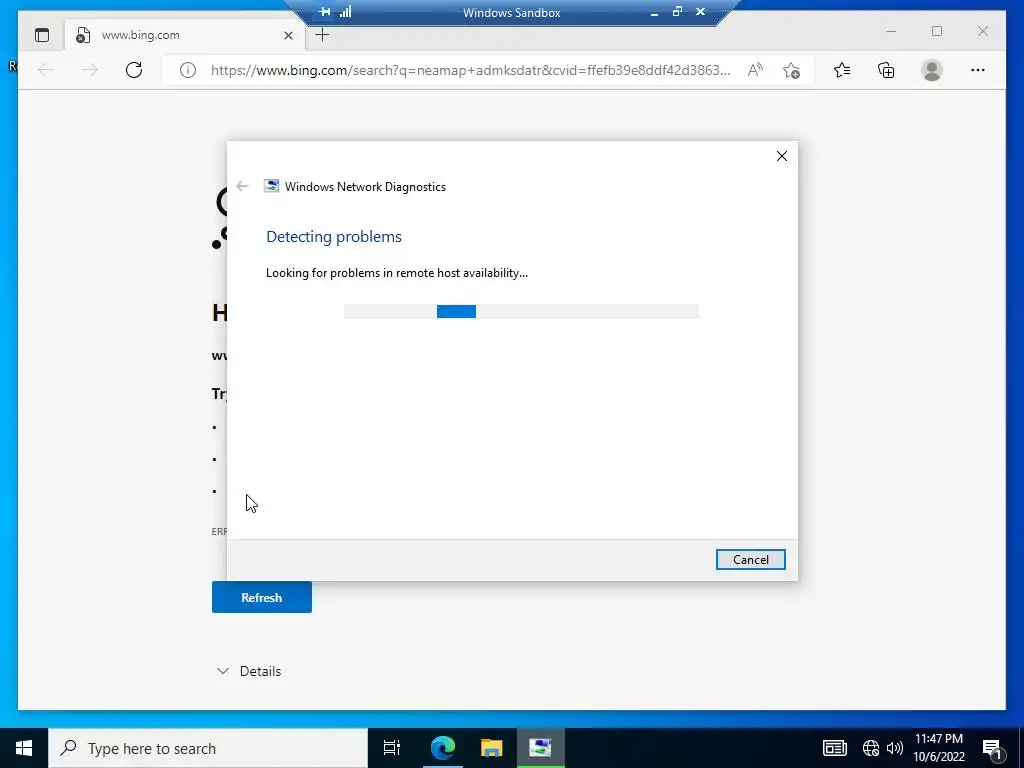Click the taskbar search box
1024x768 pixels.
coord(208,748)
